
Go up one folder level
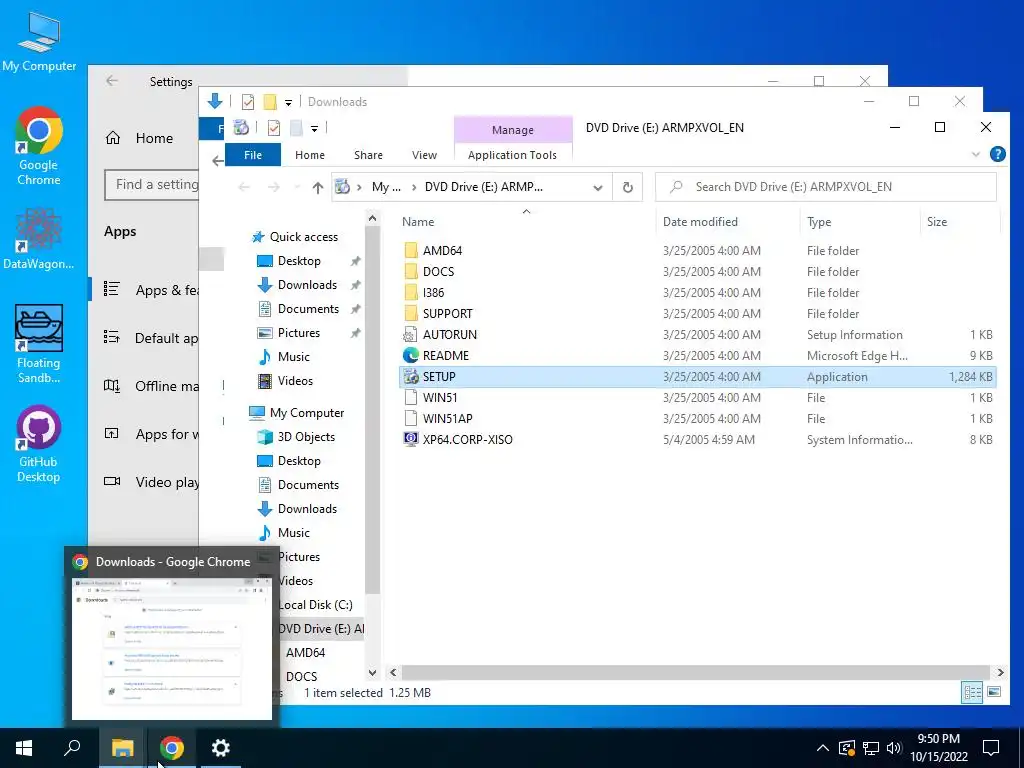coord(317,187)
